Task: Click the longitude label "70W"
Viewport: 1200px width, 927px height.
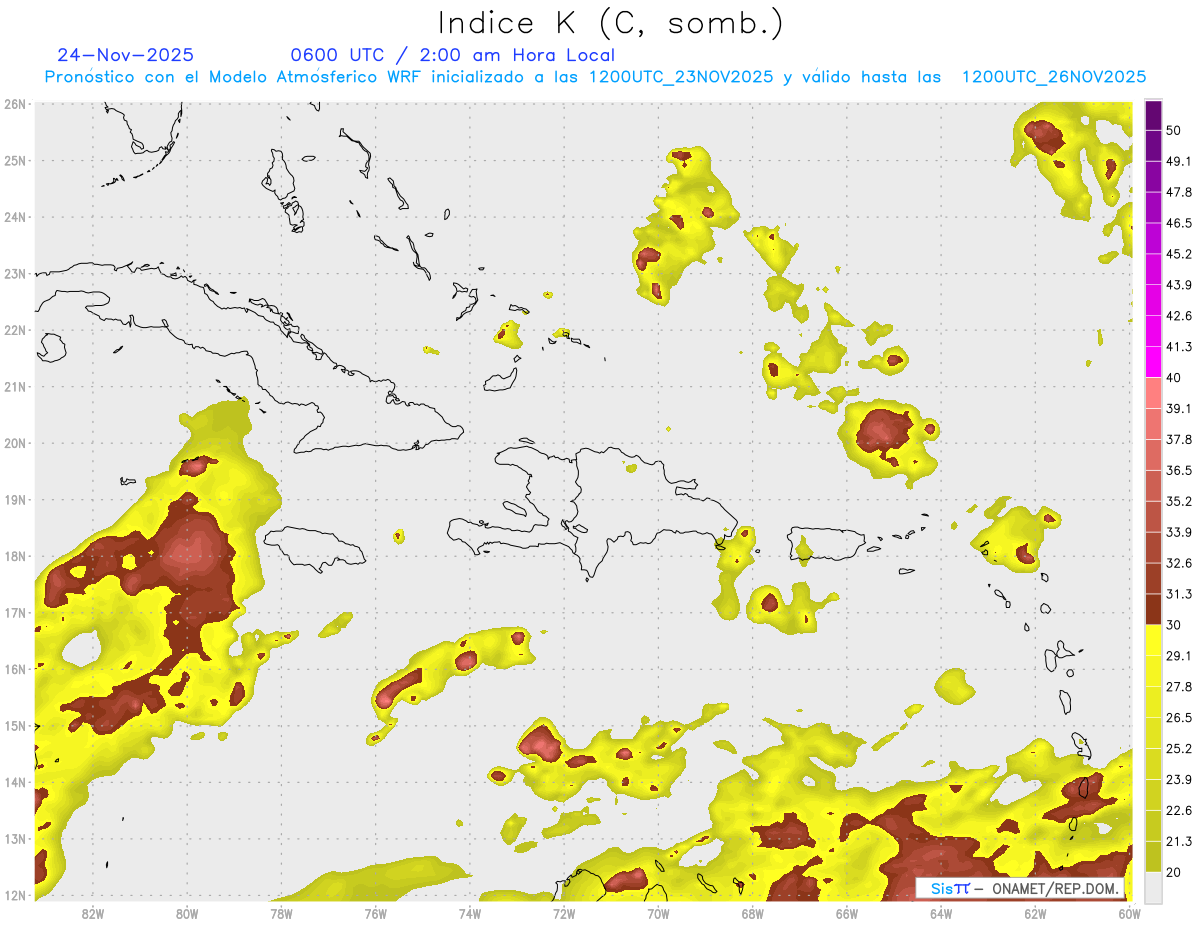Action: click(658, 913)
